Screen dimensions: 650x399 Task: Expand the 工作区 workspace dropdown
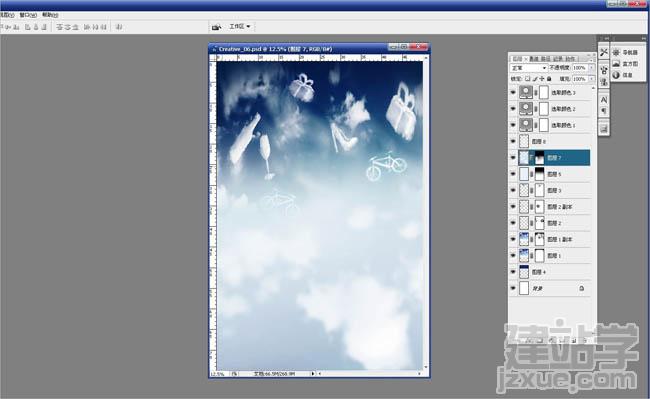pyautogui.click(x=240, y=26)
